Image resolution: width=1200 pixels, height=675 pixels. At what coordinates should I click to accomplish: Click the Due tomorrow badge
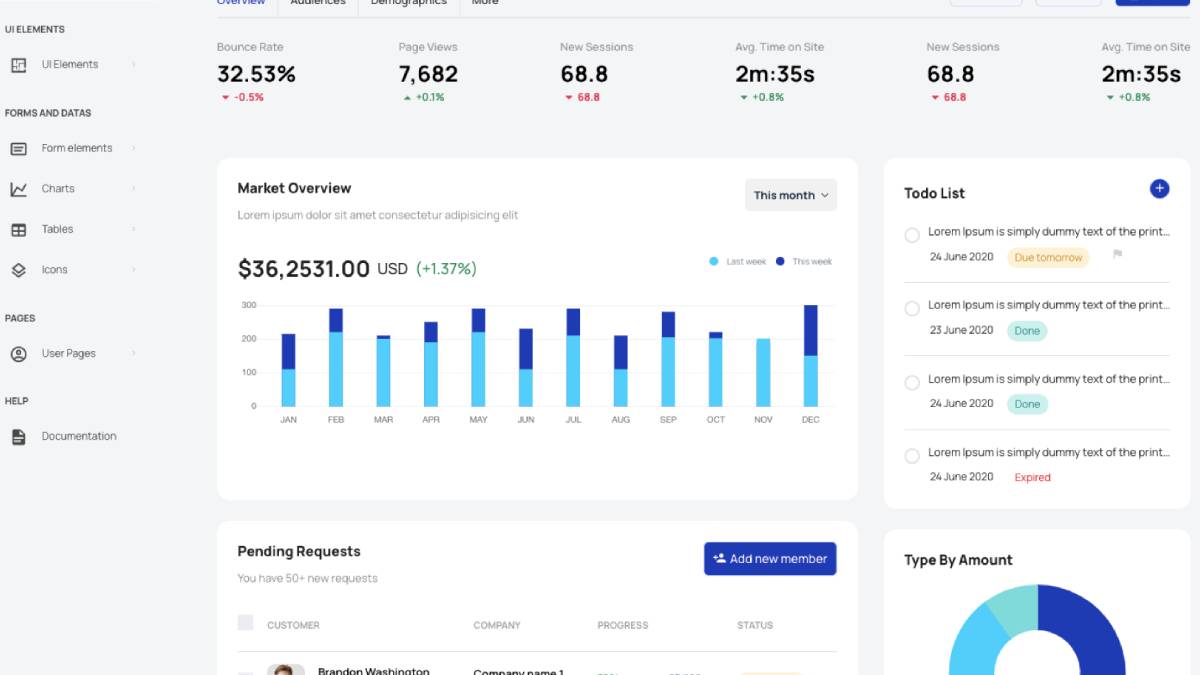tap(1048, 258)
